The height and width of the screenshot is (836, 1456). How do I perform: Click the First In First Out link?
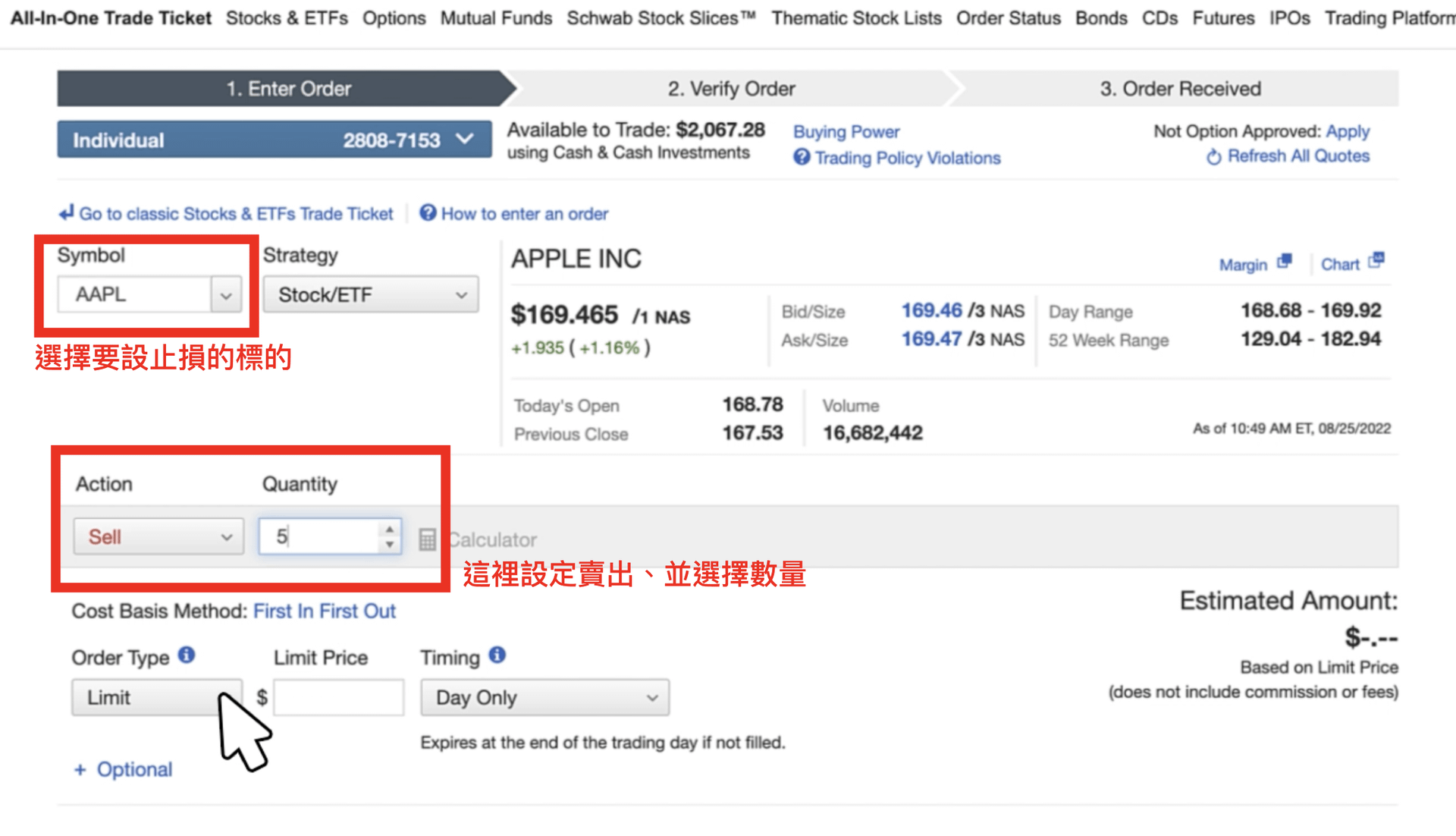(324, 611)
